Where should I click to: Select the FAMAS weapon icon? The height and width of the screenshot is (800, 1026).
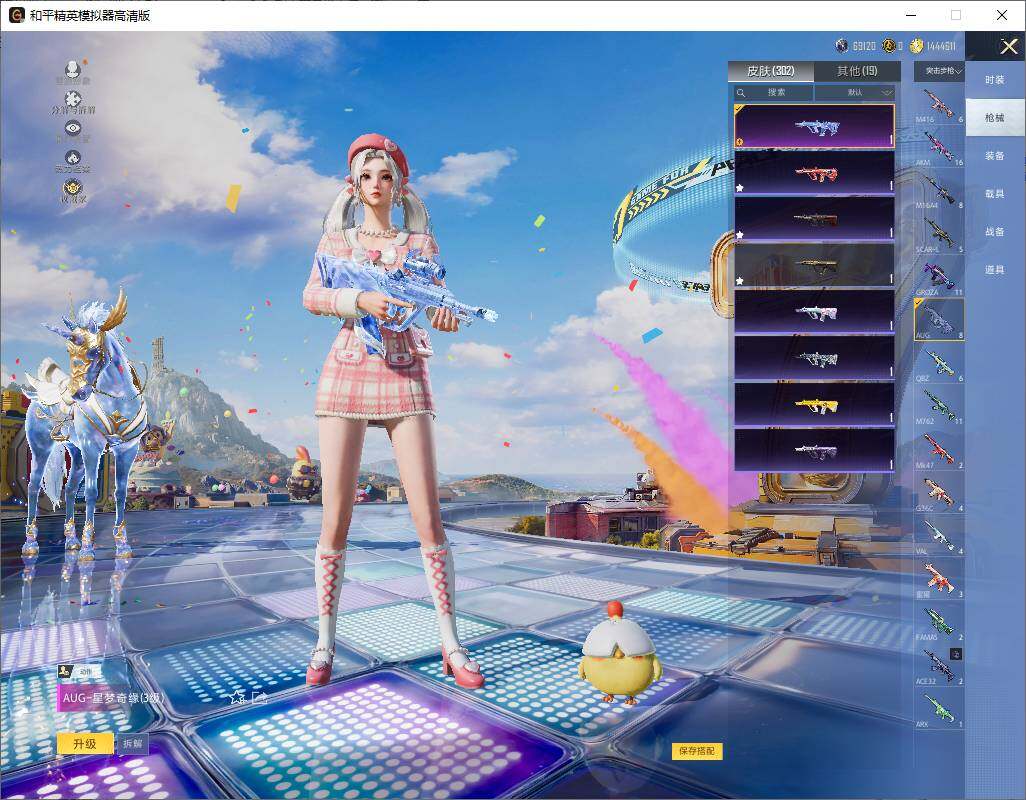tap(939, 622)
